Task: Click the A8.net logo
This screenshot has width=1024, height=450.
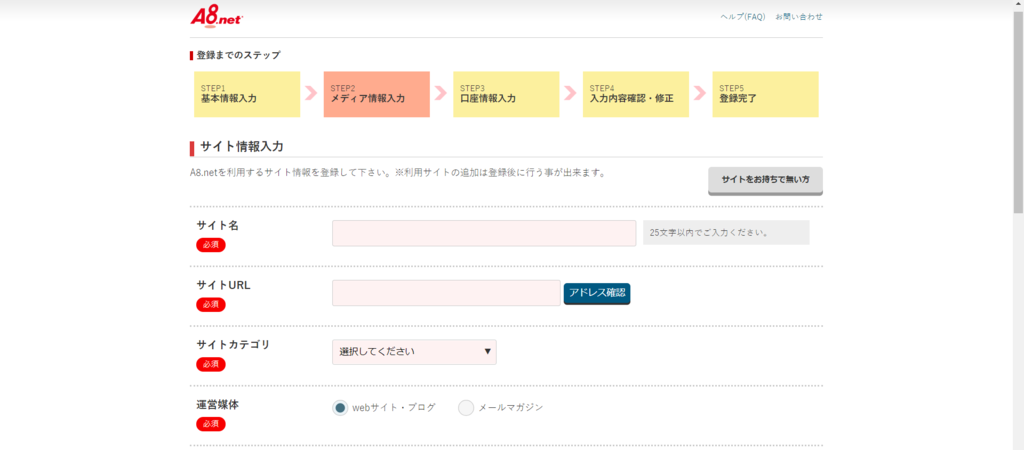Action: point(217,16)
